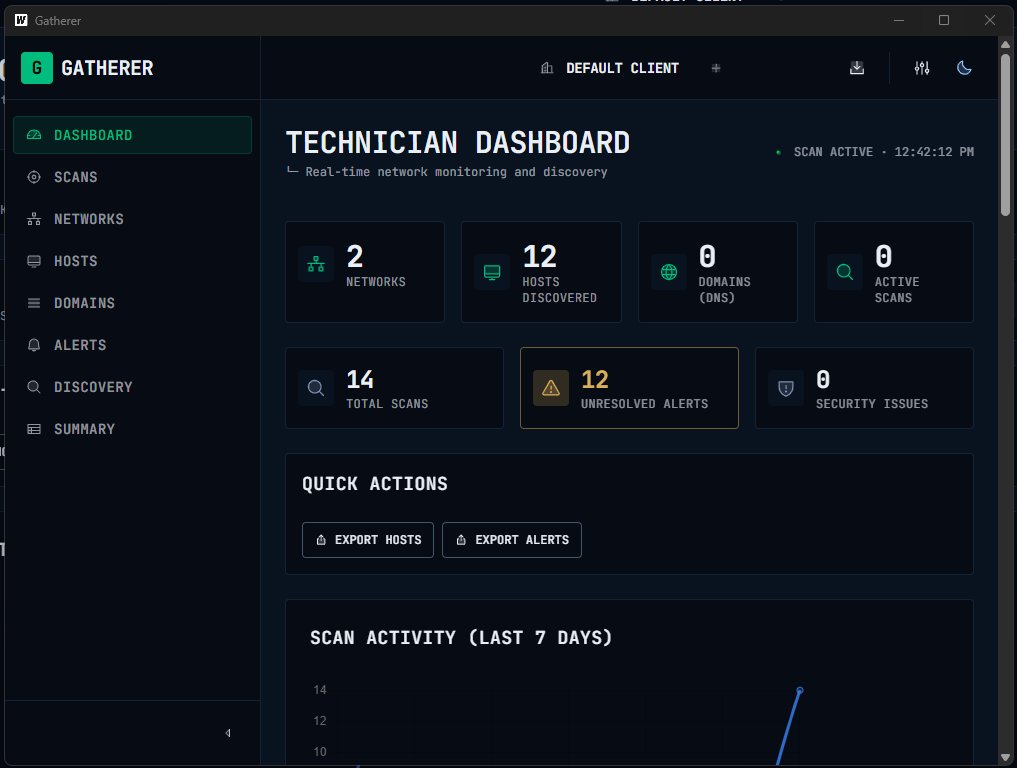Switch to the Summary section

coord(83,429)
